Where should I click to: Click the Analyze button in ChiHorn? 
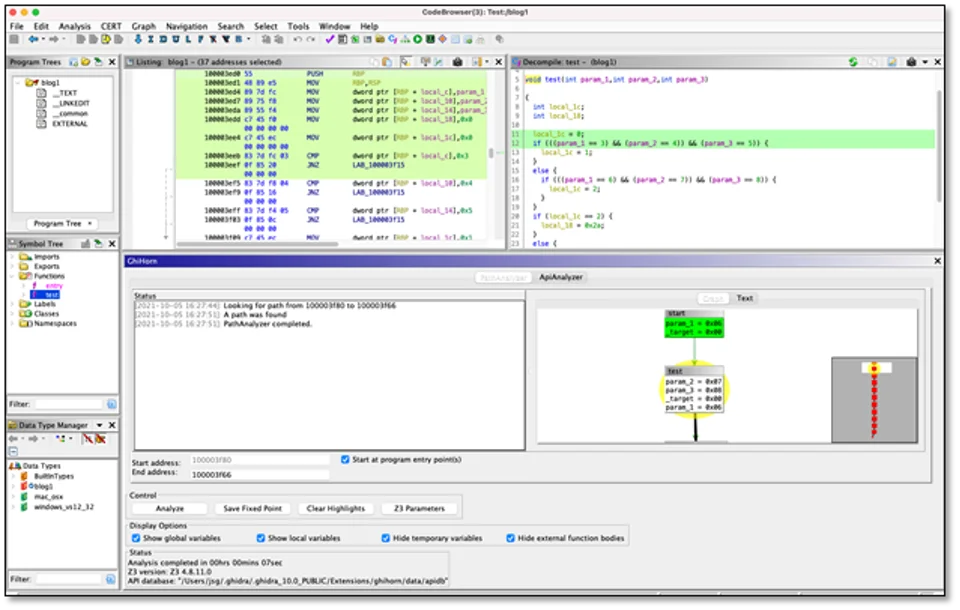coord(170,508)
